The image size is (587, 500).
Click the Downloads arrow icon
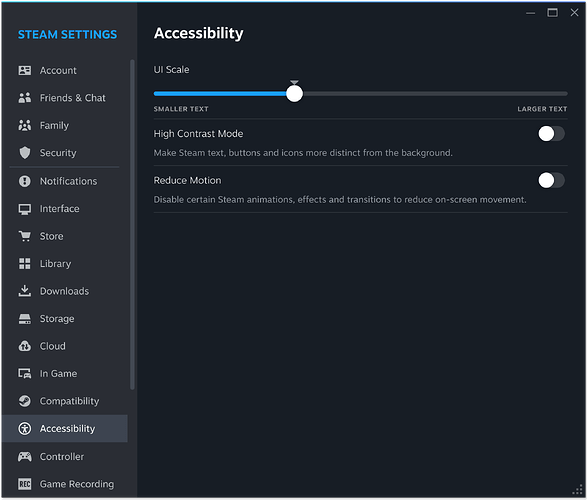tap(25, 291)
